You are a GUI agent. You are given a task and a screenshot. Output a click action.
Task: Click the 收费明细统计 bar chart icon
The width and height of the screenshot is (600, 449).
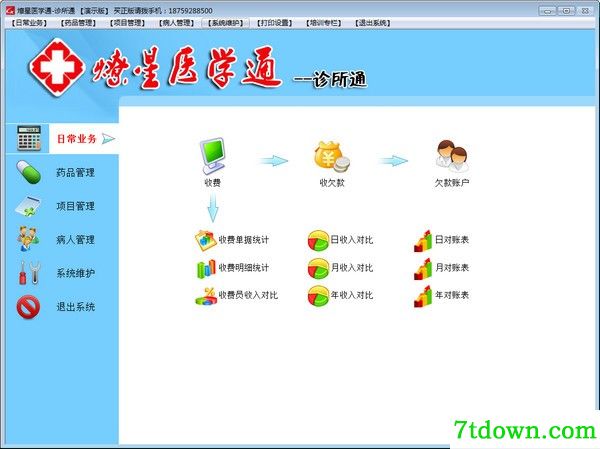pyautogui.click(x=206, y=268)
